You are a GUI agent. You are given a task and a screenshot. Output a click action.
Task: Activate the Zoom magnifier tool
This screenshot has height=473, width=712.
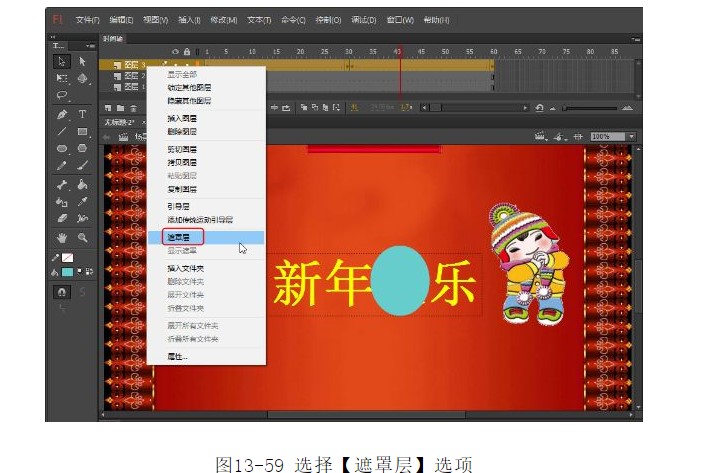pos(82,237)
